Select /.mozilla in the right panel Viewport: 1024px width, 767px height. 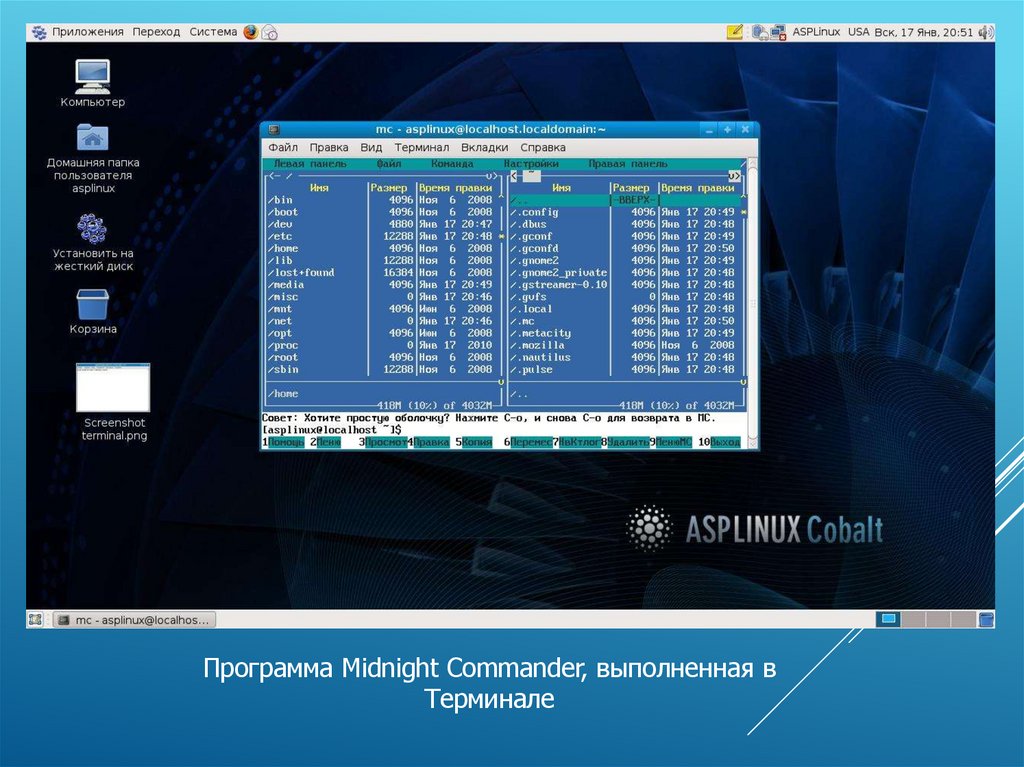tap(625, 345)
